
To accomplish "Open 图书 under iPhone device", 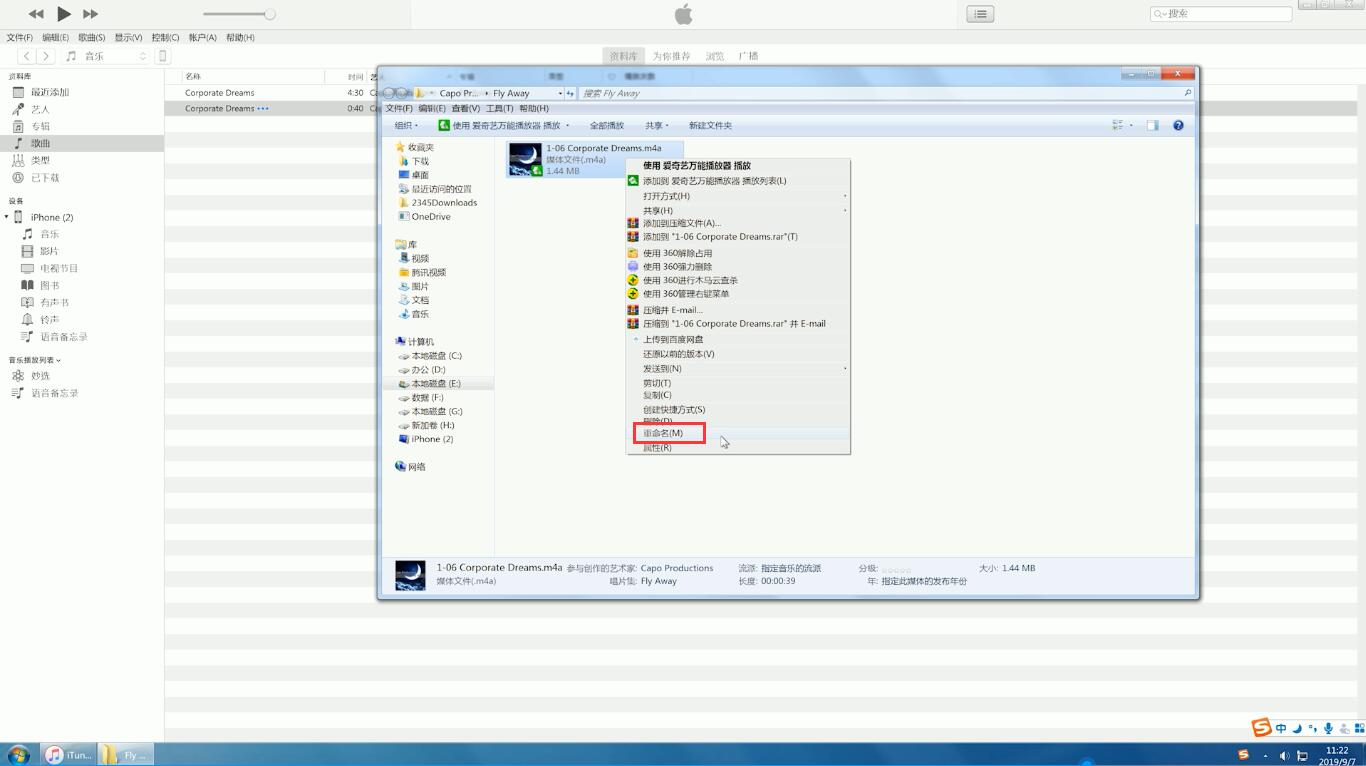I will (49, 285).
